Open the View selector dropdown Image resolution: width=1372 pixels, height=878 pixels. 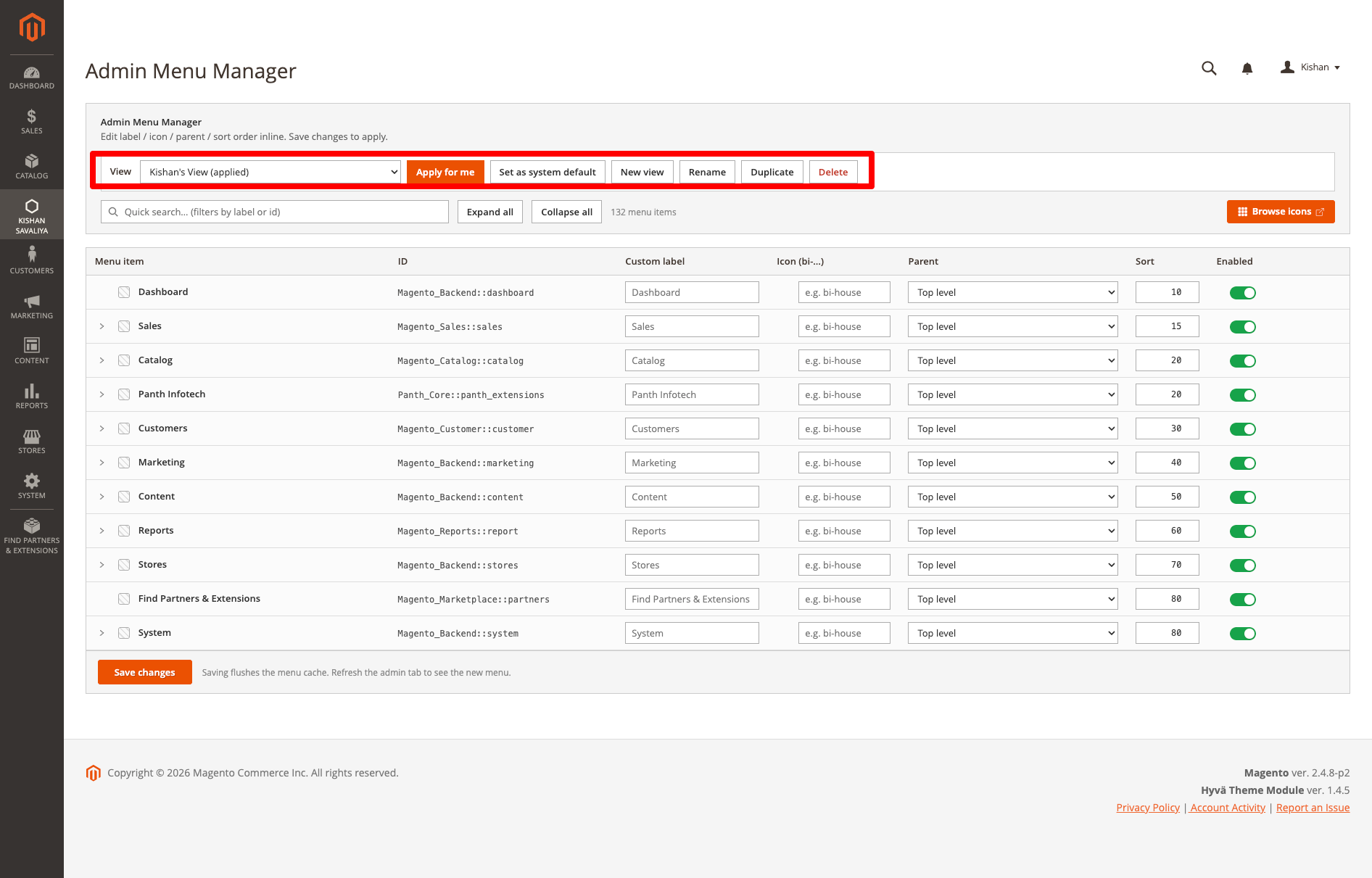pyautogui.click(x=270, y=172)
